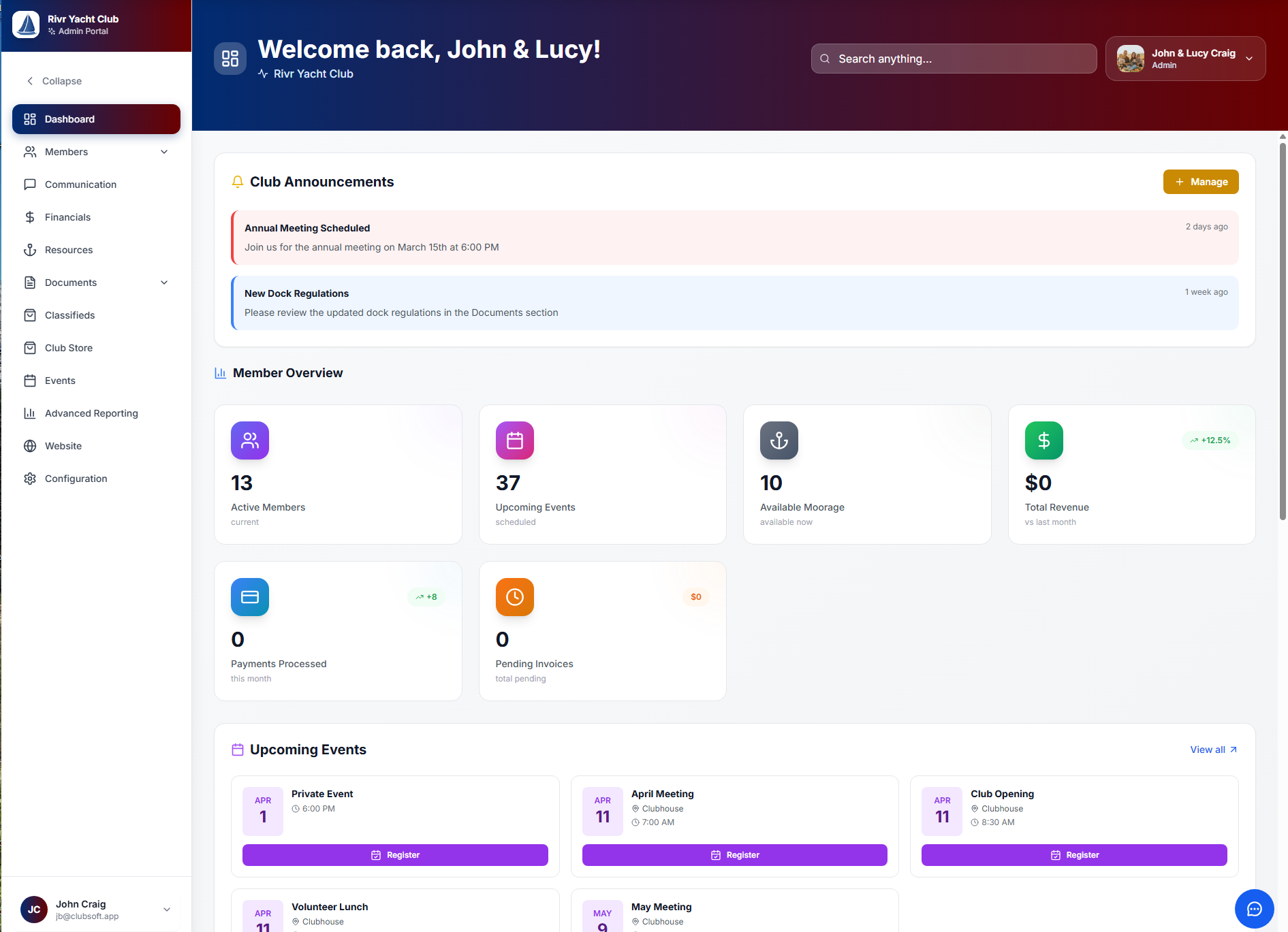This screenshot has width=1288, height=932.
Task: Click the Payments Processed blue card icon
Action: [x=250, y=597]
